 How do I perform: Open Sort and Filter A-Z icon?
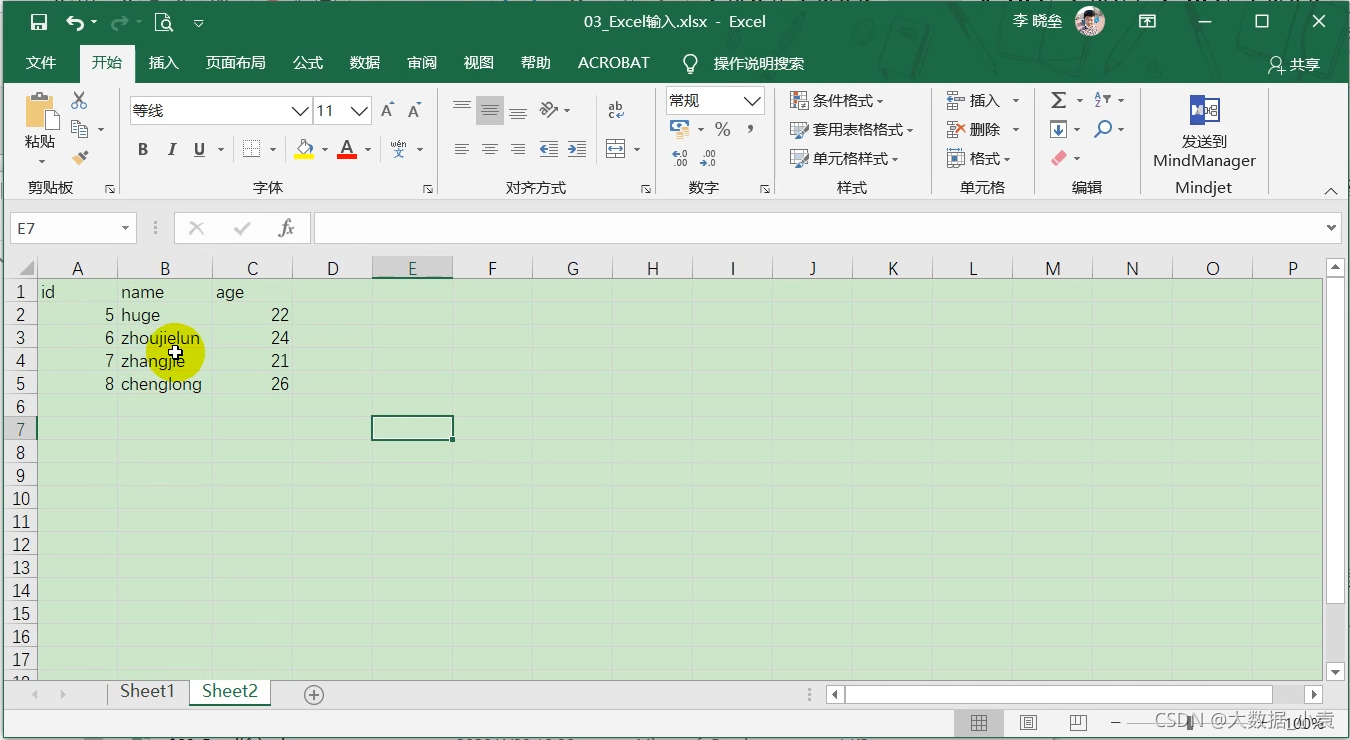point(1102,100)
